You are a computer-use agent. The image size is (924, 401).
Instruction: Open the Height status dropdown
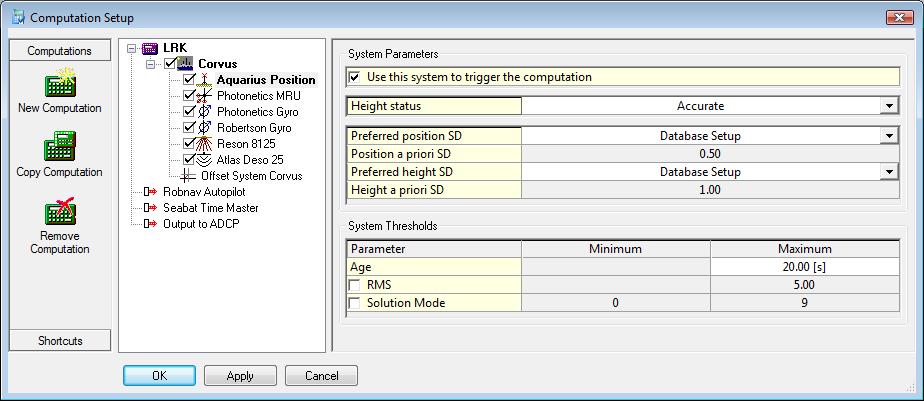click(x=887, y=106)
